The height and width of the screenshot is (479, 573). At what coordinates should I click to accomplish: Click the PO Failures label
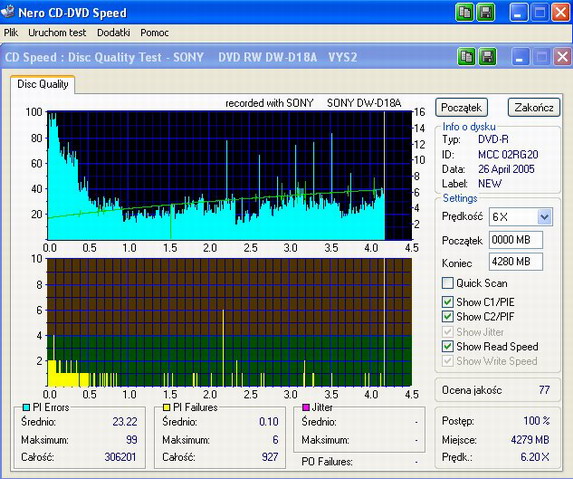tap(327, 462)
